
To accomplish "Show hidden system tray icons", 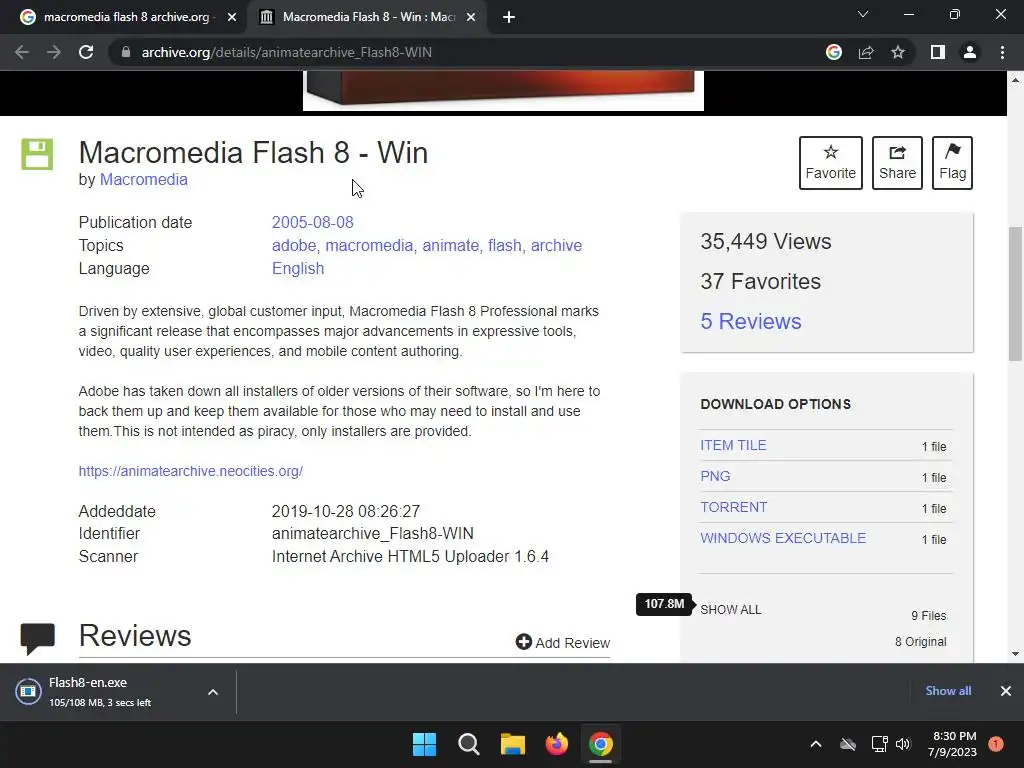I will tap(816, 744).
